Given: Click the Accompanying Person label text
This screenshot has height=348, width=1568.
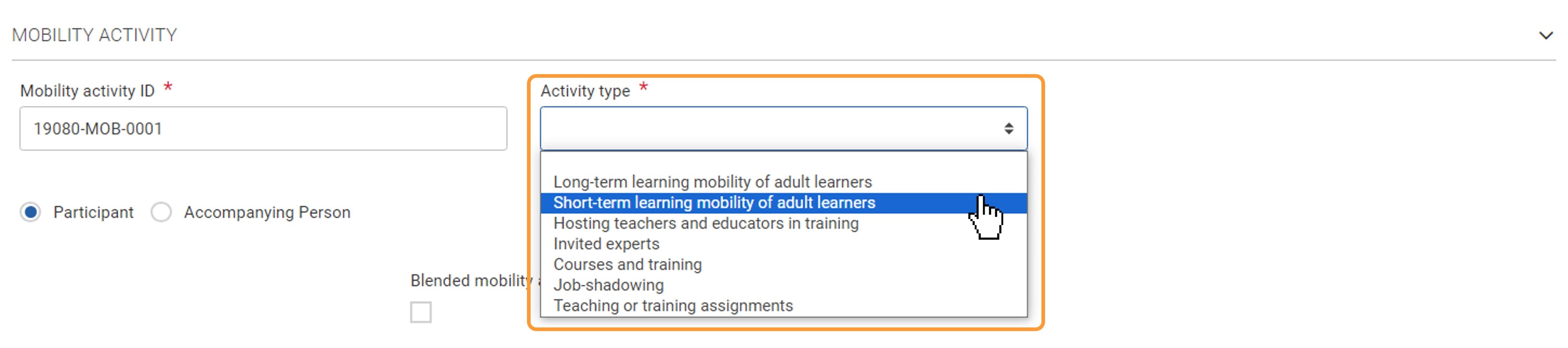Looking at the screenshot, I should coord(267,212).
